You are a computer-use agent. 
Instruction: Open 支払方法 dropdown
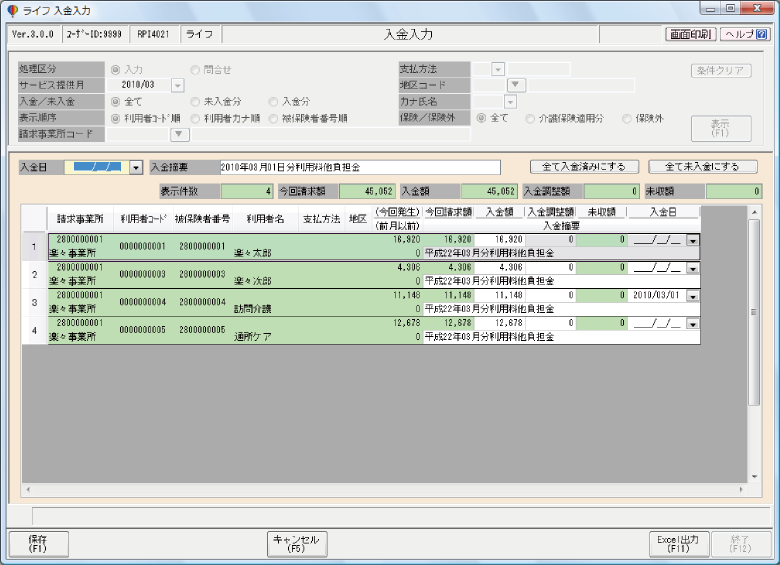[x=498, y=69]
